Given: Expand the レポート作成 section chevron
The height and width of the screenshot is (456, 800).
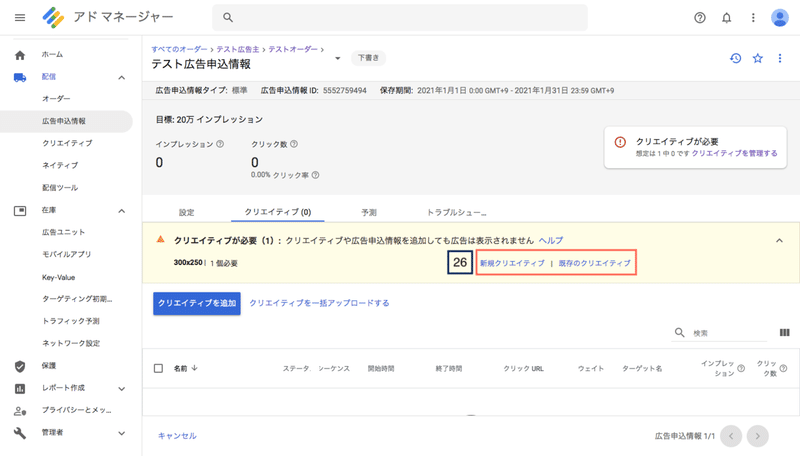Looking at the screenshot, I should (x=121, y=389).
